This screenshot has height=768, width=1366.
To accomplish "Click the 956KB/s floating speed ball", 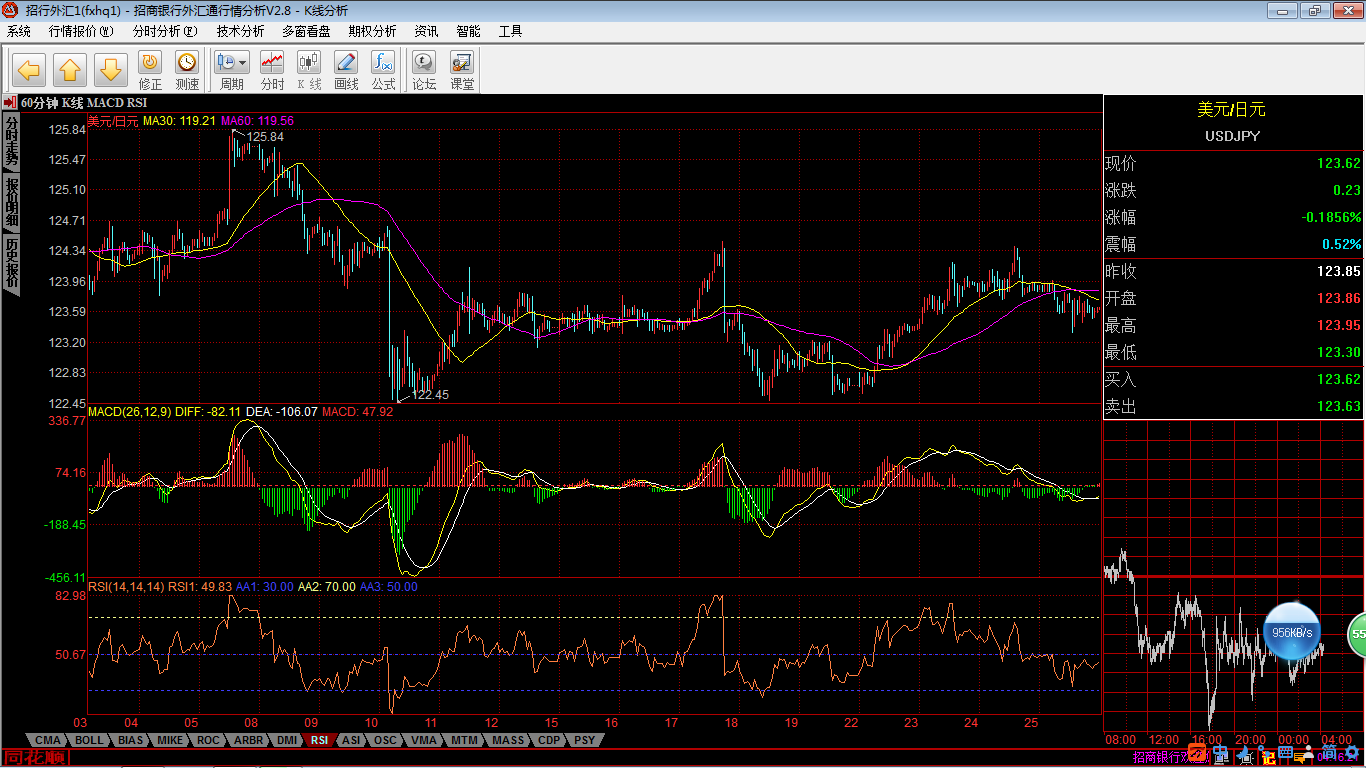I will tap(1292, 632).
